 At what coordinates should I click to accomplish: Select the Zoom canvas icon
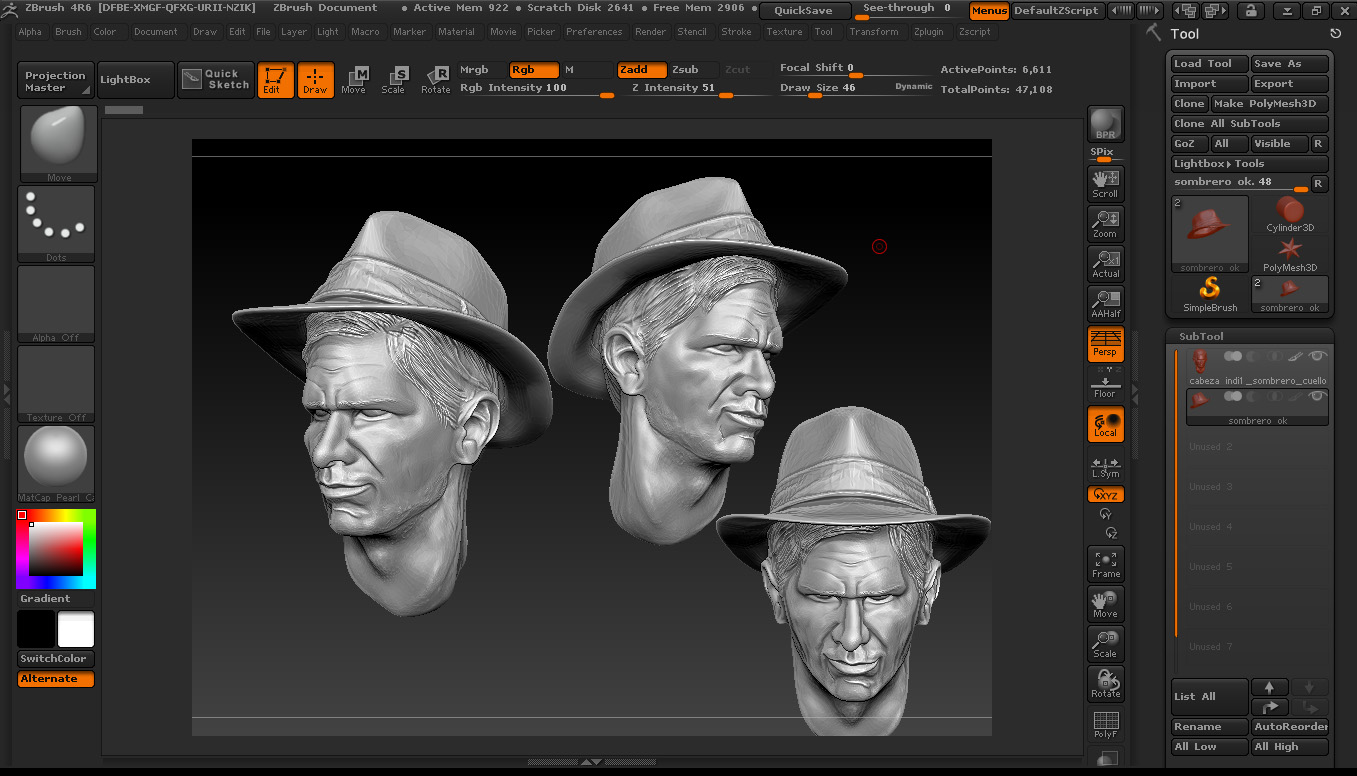point(1105,223)
